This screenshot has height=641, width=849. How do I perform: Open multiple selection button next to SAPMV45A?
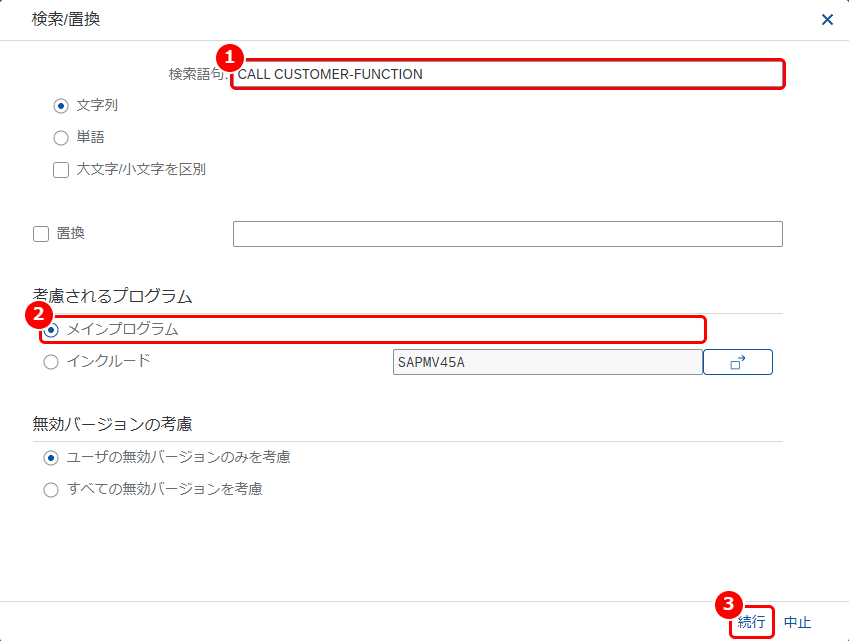click(x=737, y=362)
